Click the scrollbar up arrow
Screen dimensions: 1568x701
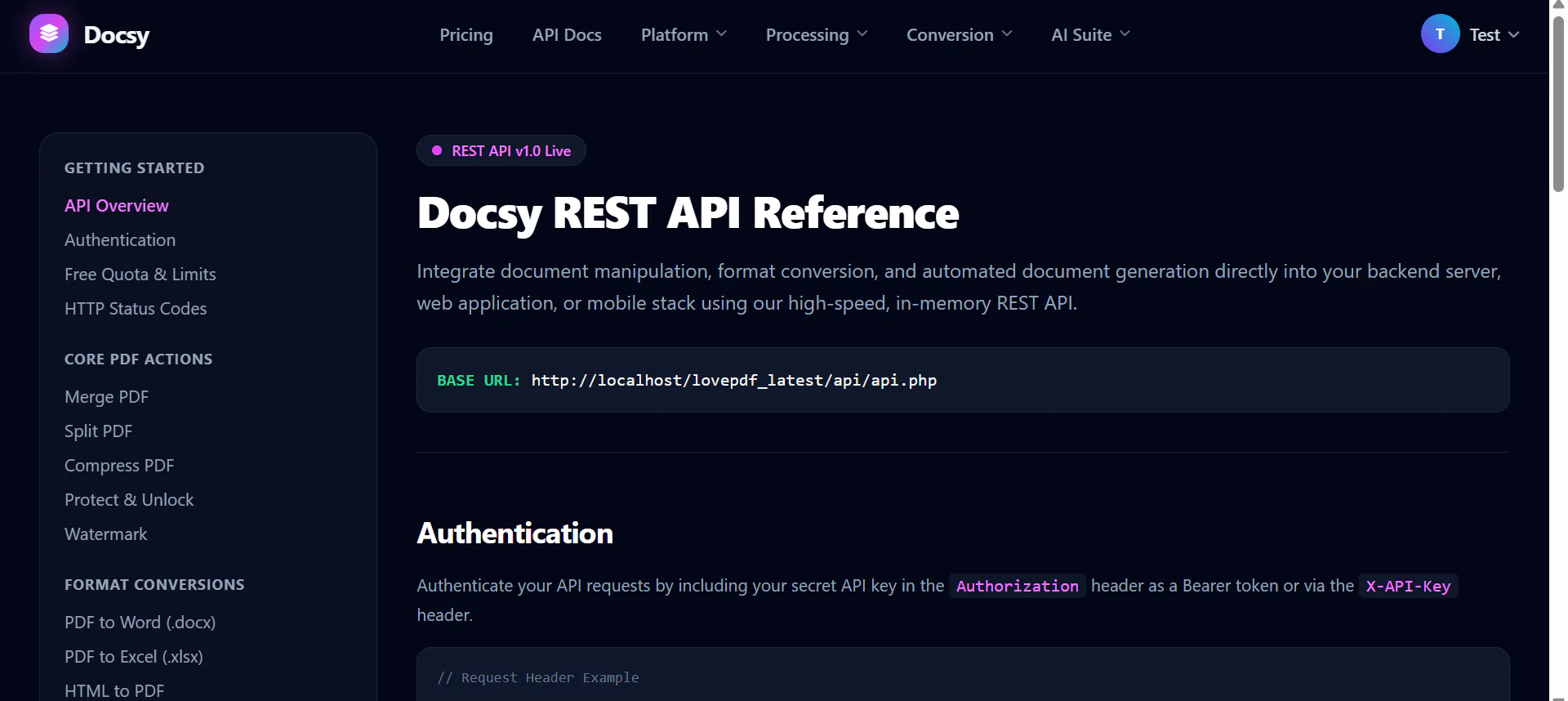point(1558,6)
